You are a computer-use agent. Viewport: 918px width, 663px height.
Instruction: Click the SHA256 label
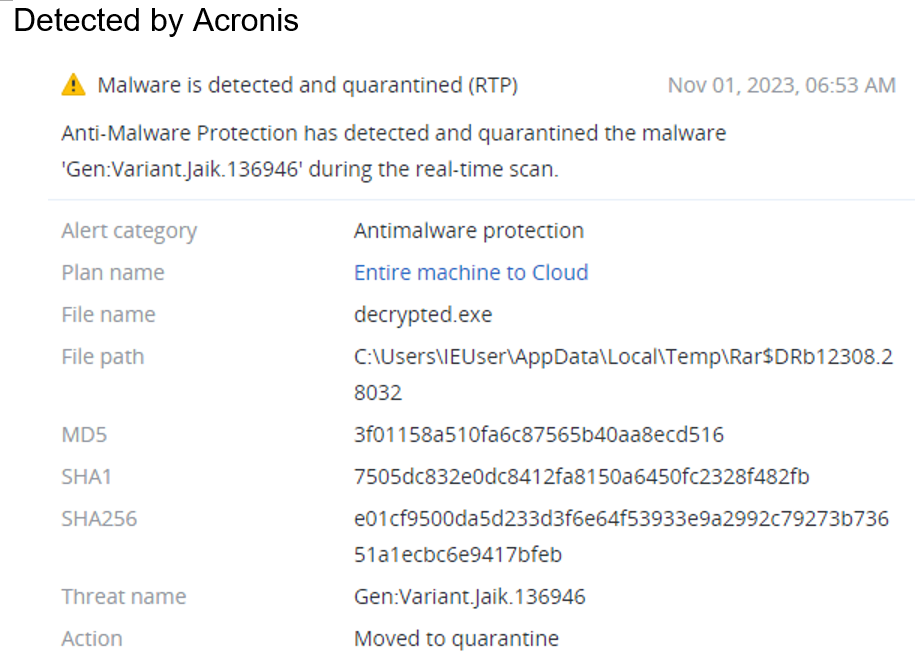click(99, 519)
